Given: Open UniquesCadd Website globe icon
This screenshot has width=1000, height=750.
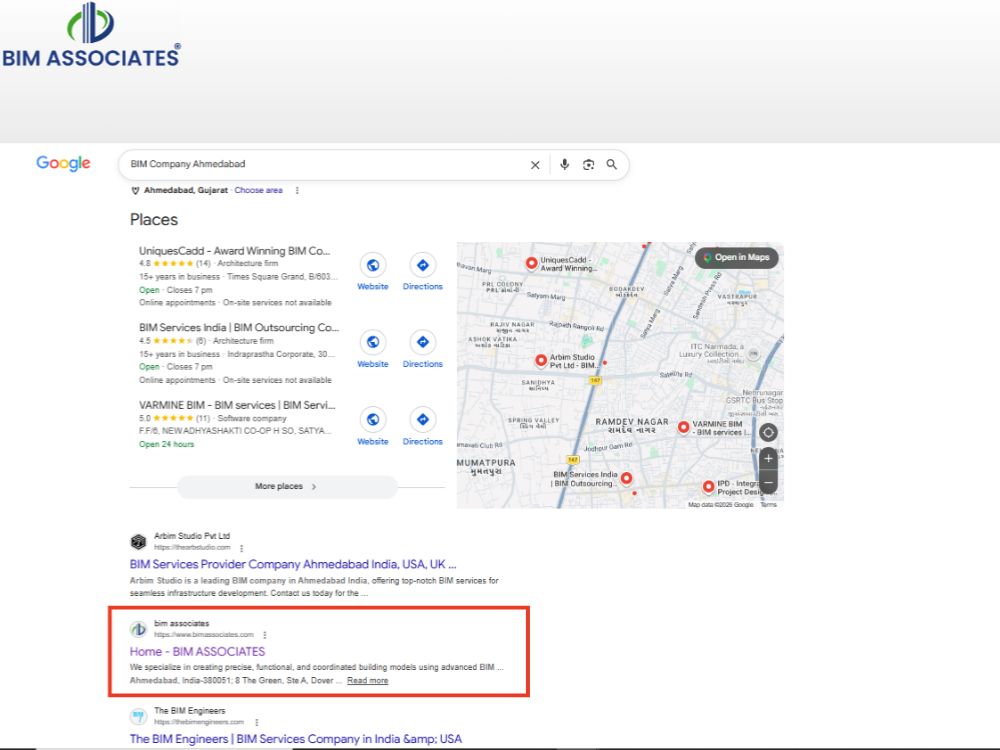Looking at the screenshot, I should coord(373,265).
